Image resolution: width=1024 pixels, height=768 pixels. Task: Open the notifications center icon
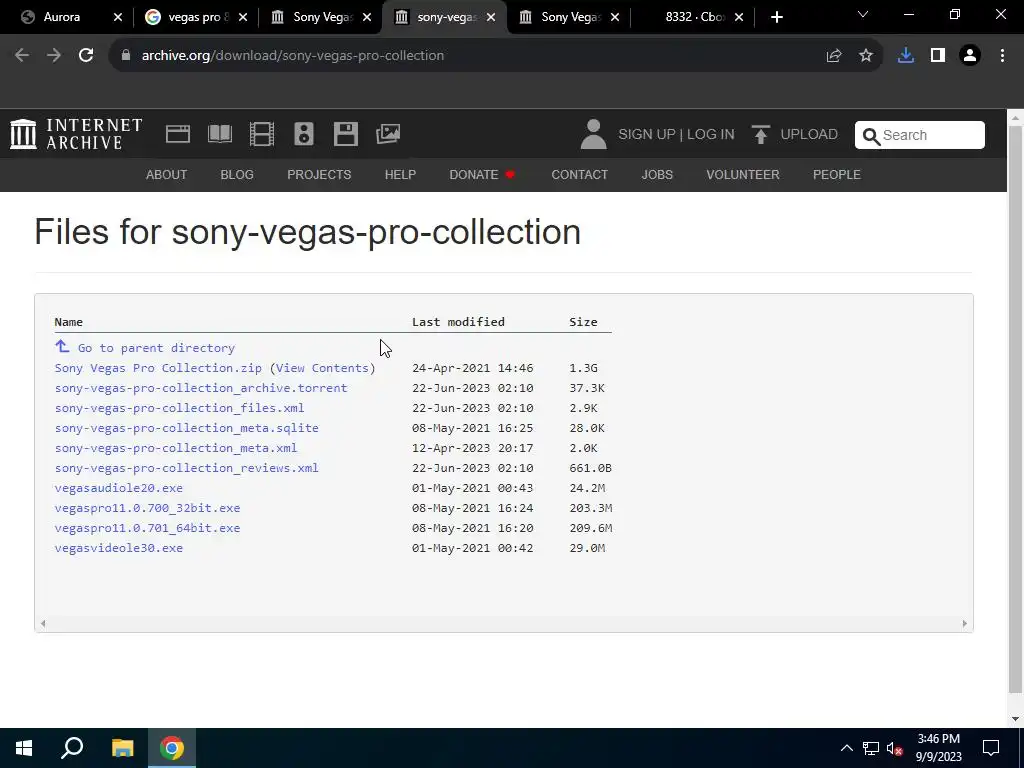(x=991, y=748)
